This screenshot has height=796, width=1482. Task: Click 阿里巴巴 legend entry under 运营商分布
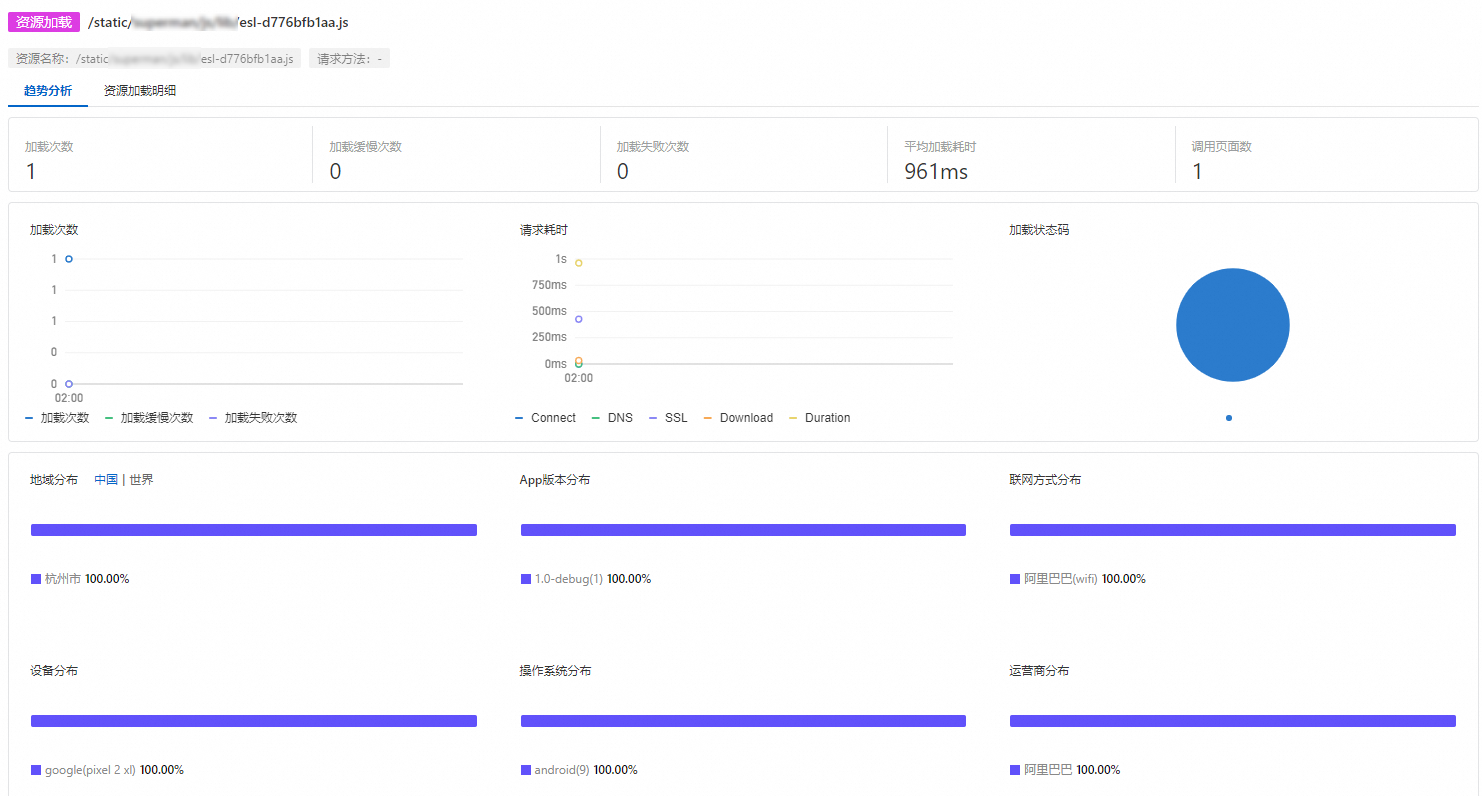pyautogui.click(x=1065, y=770)
